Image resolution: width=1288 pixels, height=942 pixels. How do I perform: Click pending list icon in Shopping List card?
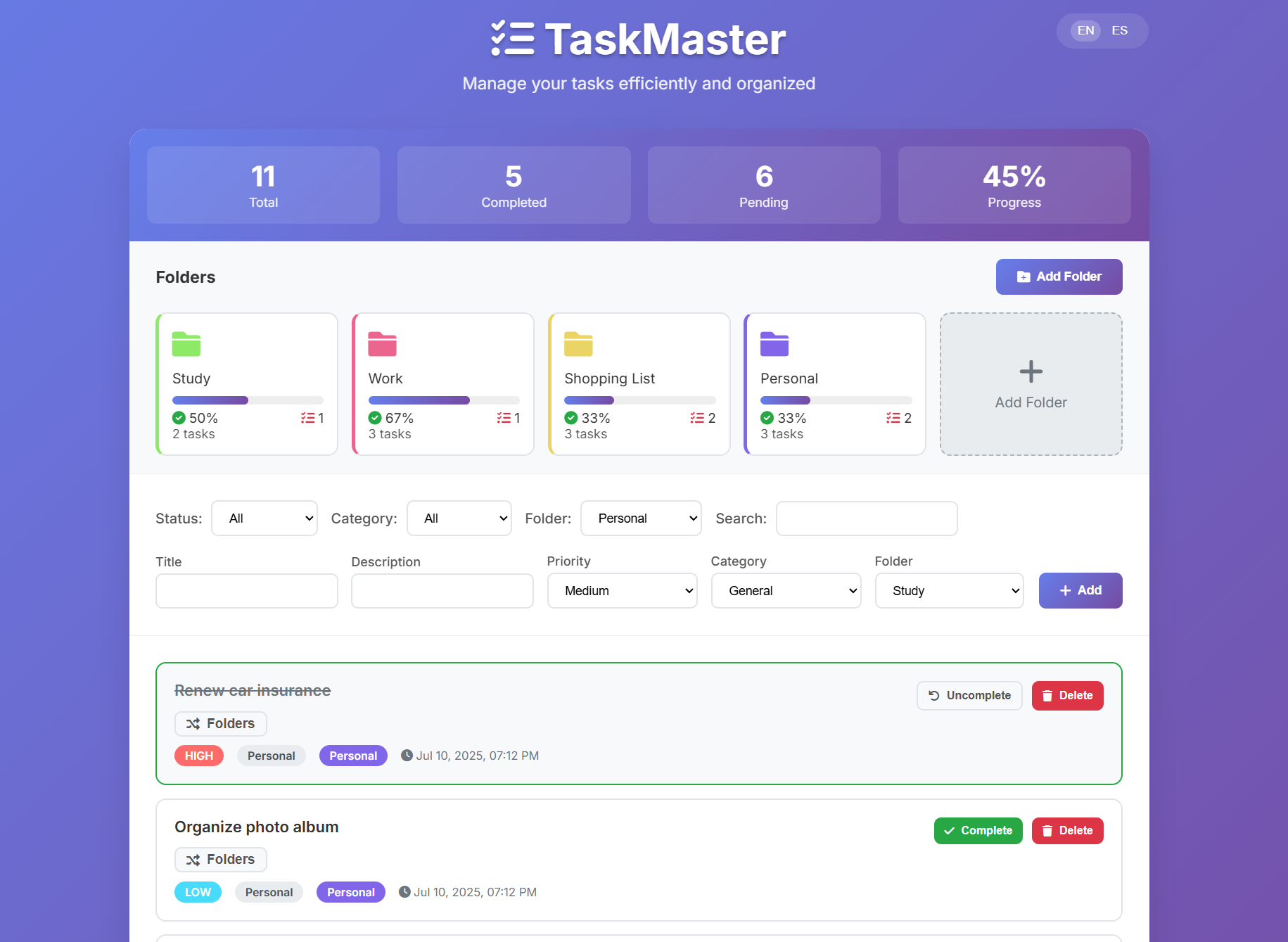point(697,418)
